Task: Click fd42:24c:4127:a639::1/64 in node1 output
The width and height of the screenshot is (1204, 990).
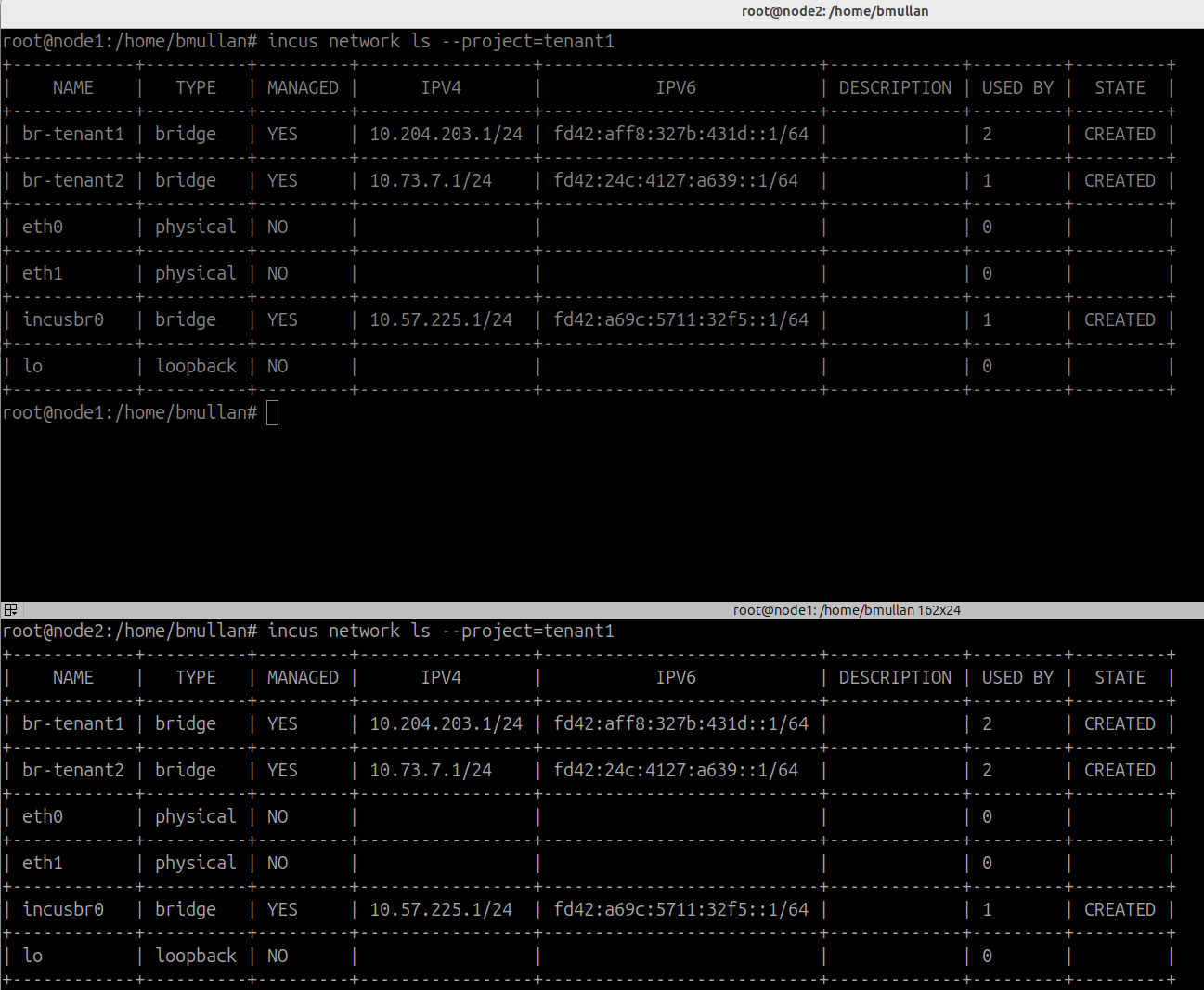Action: tap(676, 180)
